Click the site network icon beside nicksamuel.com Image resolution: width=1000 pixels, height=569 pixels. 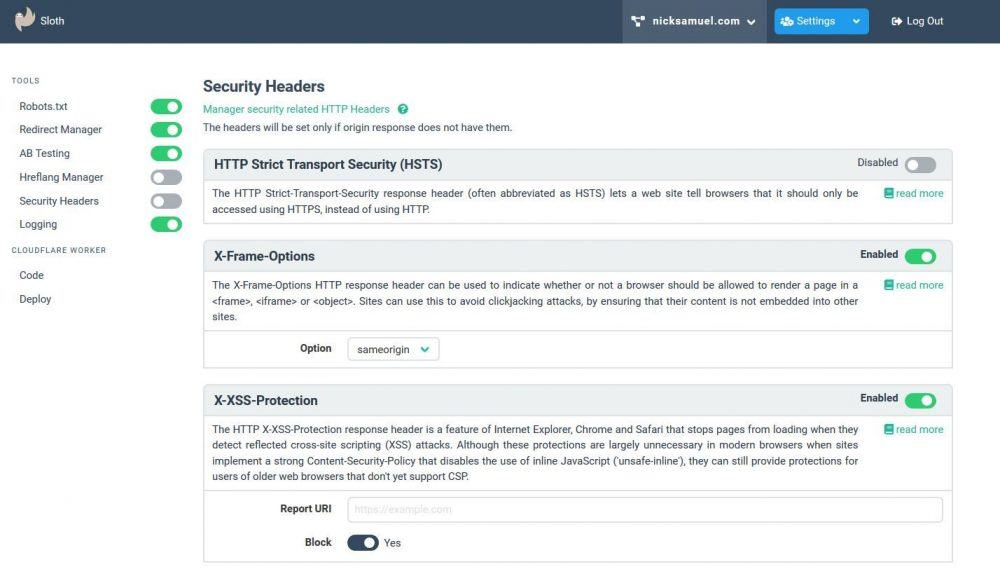[638, 21]
